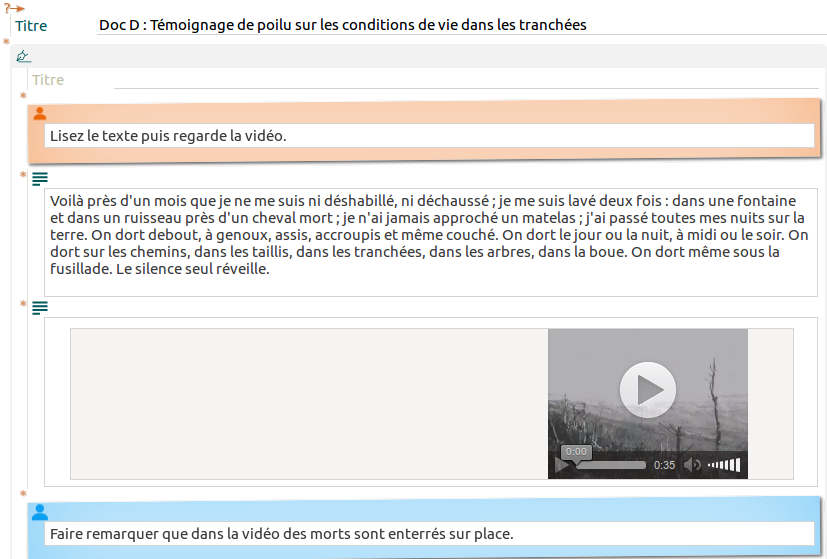Viewport: 827px width, 559px height.
Task: Click the text block icon above the testimony paragraph
Action: (x=40, y=178)
